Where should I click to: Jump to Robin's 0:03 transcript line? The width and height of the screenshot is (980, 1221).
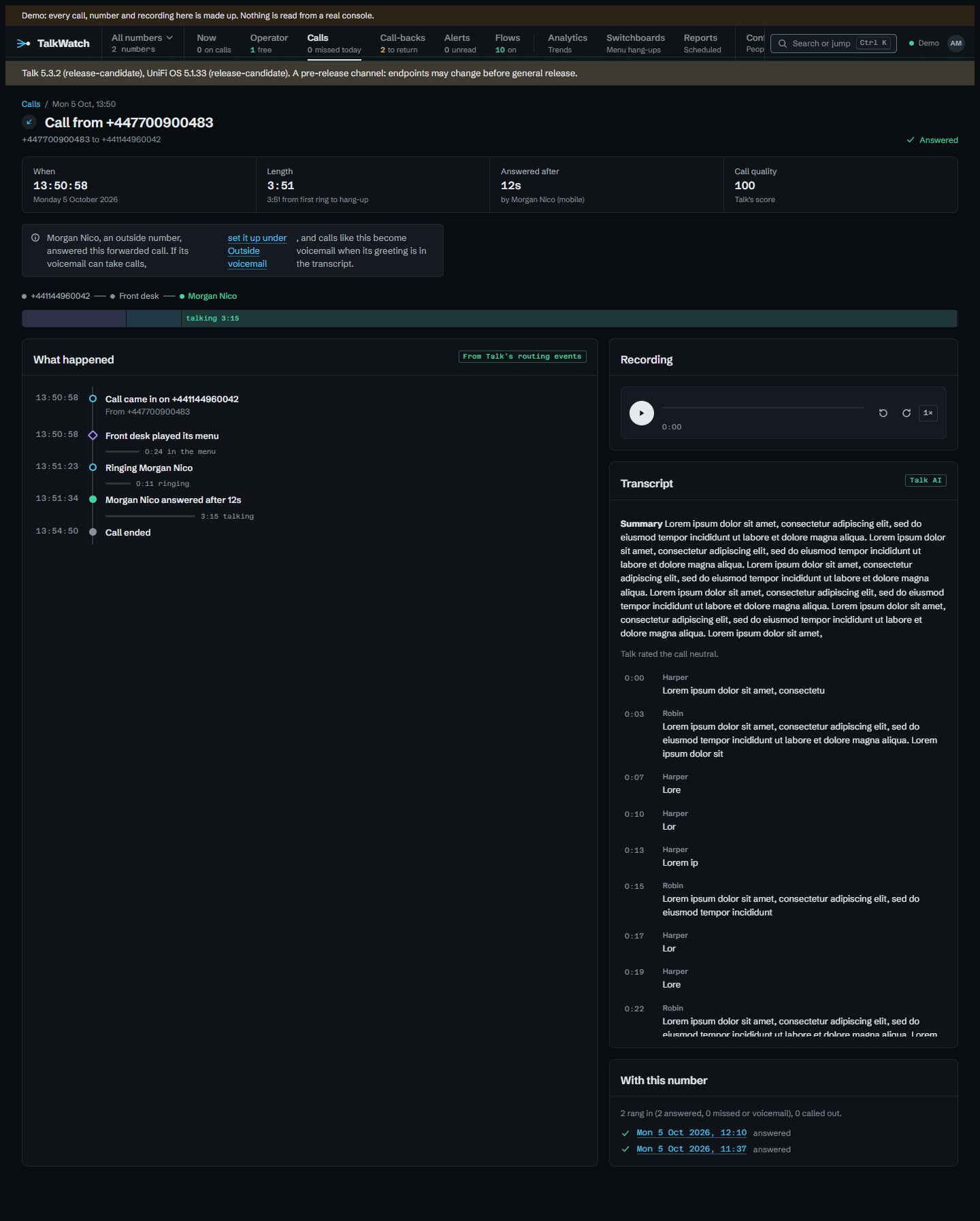(783, 734)
